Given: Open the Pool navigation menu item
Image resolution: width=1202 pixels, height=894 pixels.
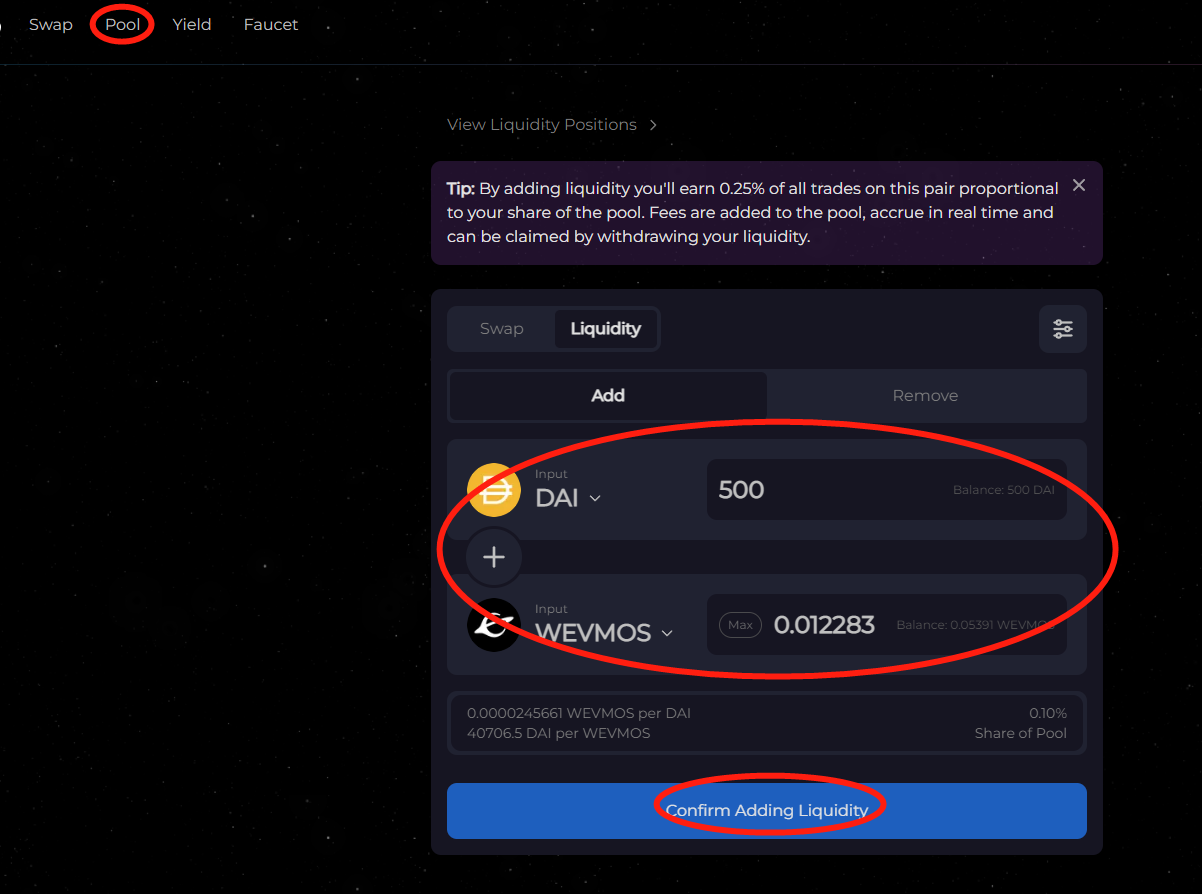Looking at the screenshot, I should click(x=123, y=24).
